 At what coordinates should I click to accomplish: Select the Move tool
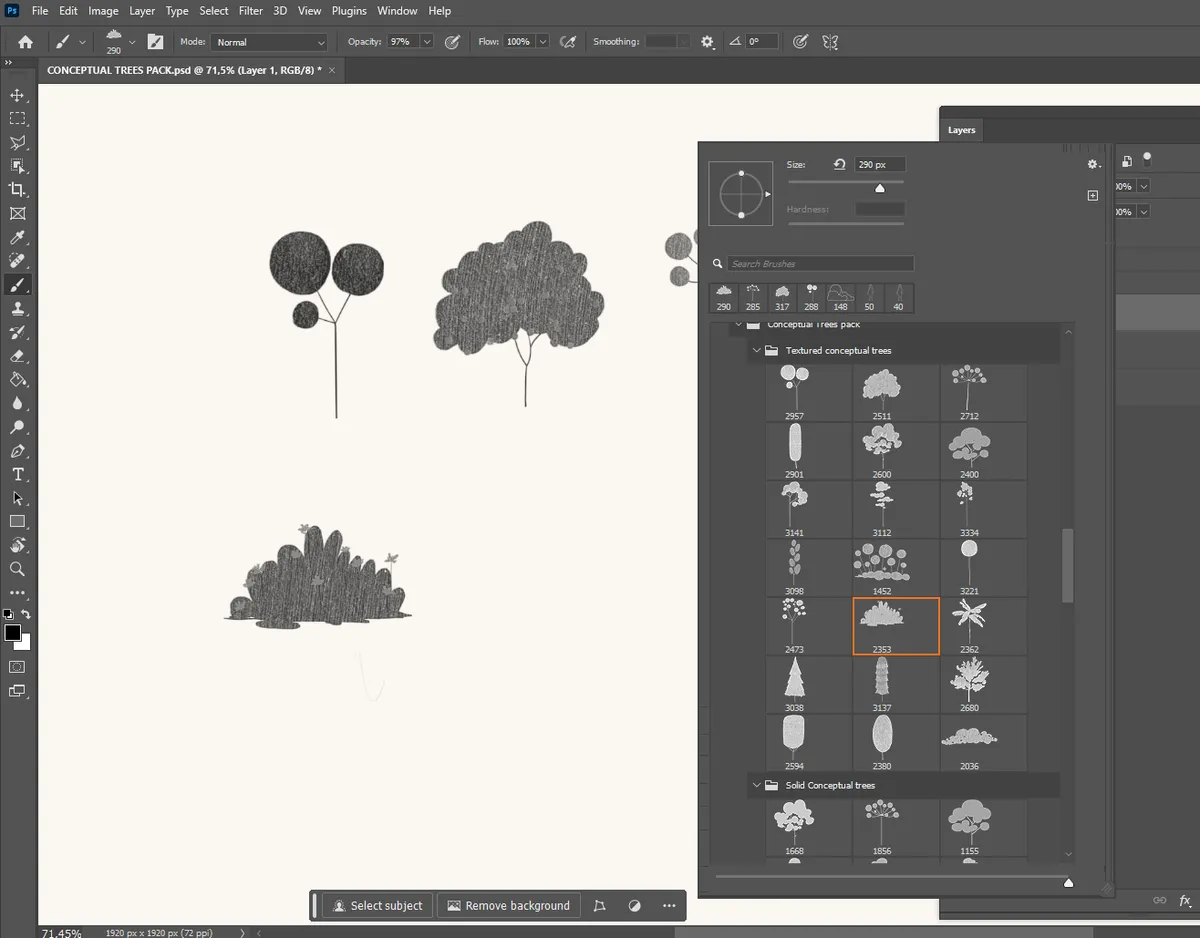tap(18, 95)
